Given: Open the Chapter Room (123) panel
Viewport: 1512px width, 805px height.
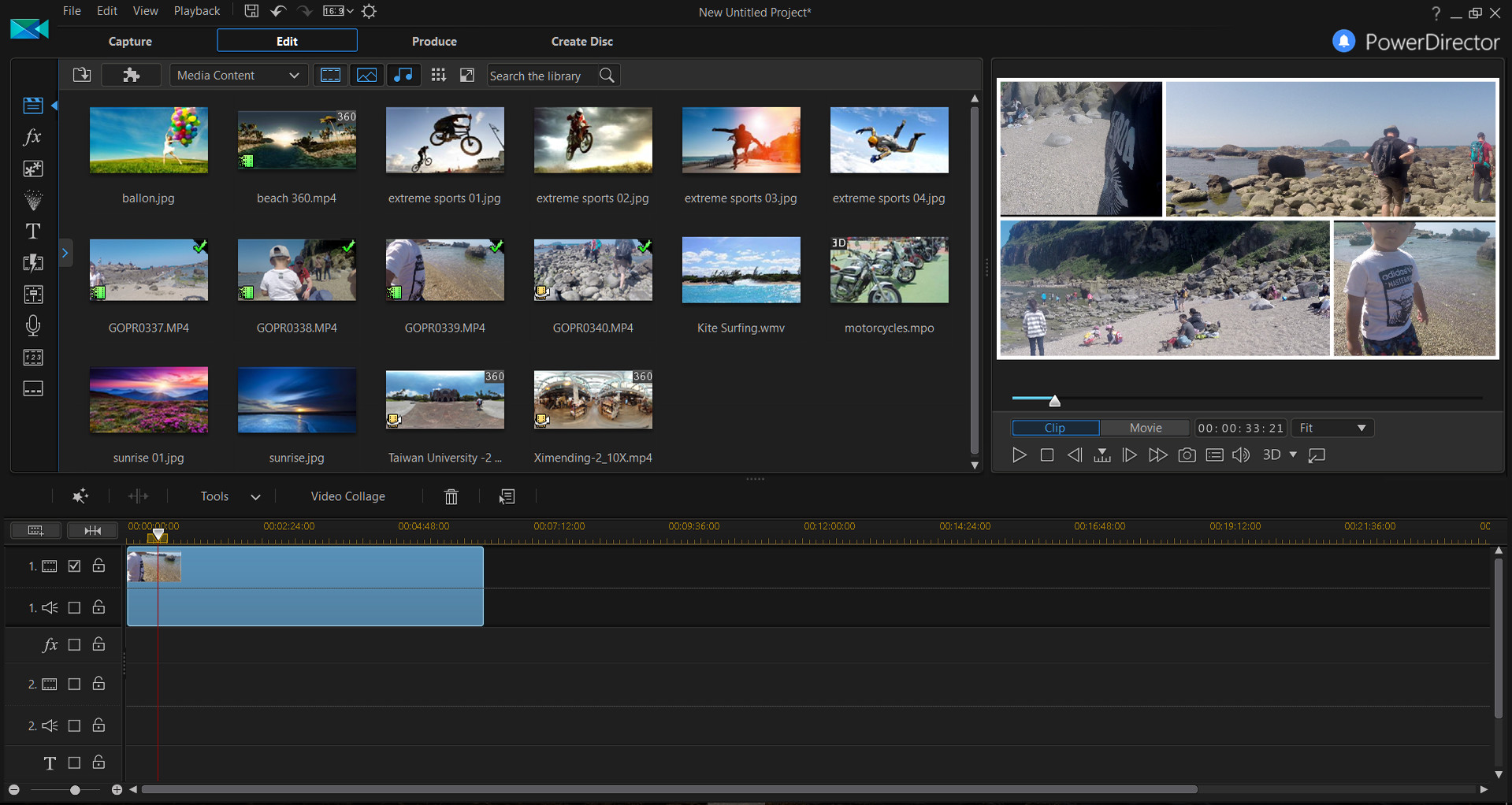Looking at the screenshot, I should tap(32, 357).
